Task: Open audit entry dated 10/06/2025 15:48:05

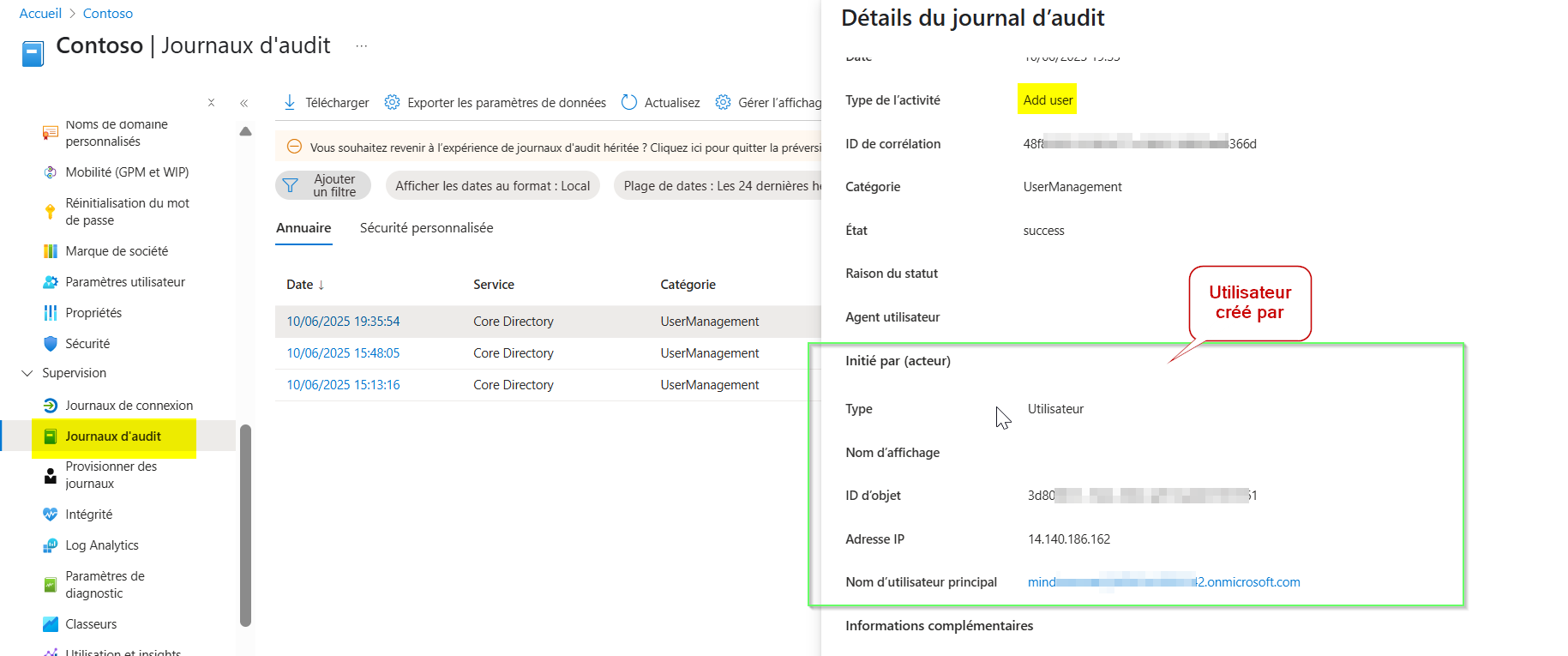Action: pos(343,353)
